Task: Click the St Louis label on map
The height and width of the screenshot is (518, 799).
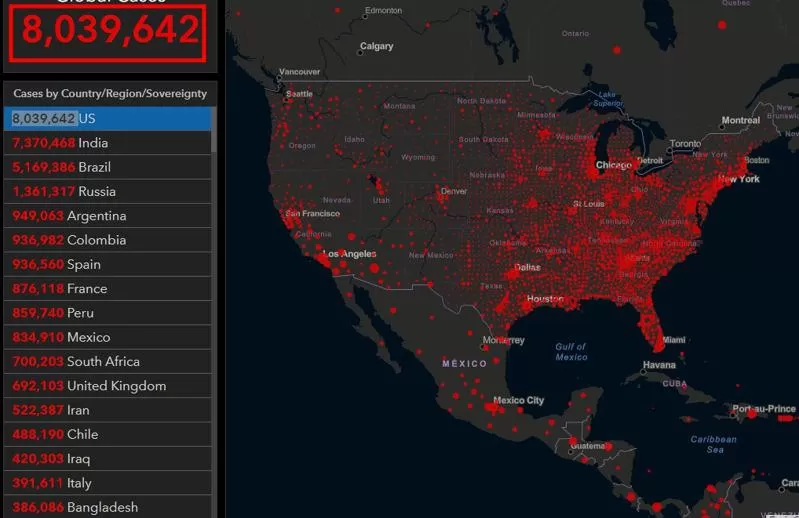Action: [x=589, y=204]
